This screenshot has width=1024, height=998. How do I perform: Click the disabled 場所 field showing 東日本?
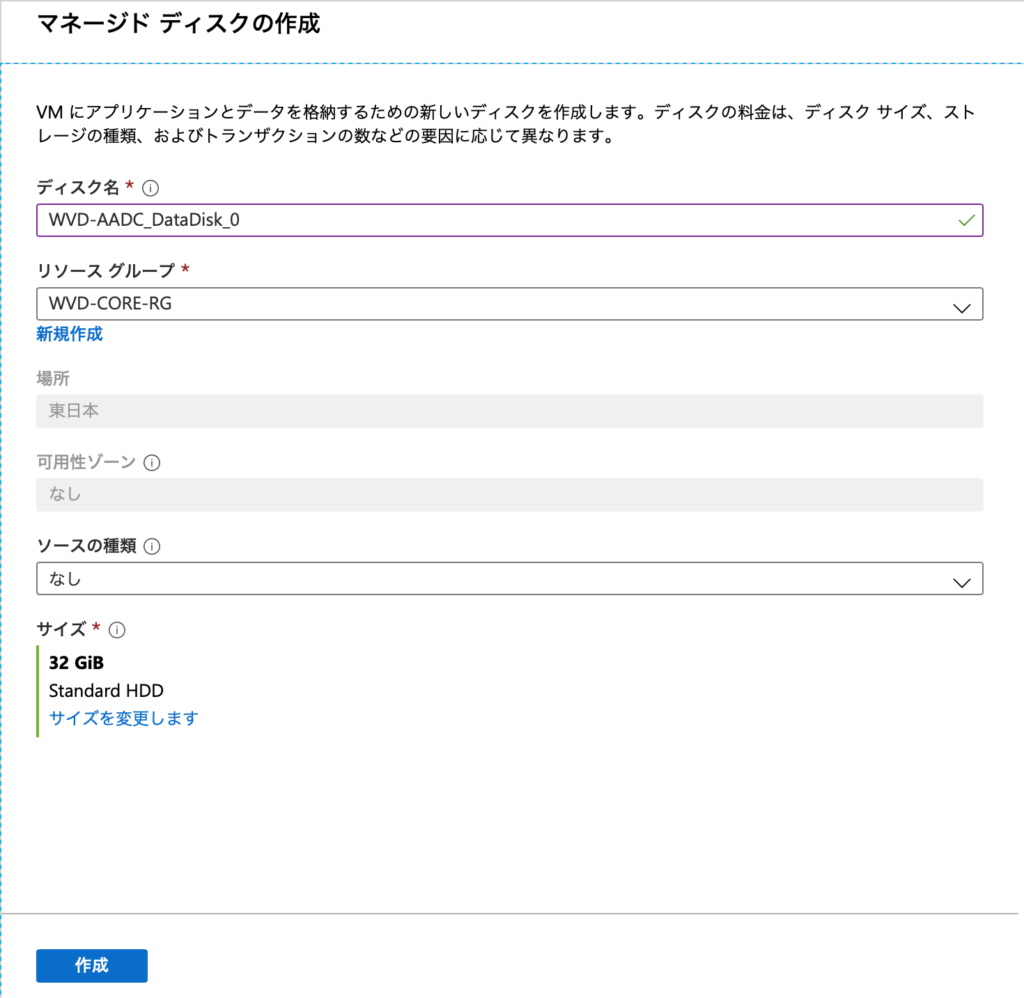509,411
